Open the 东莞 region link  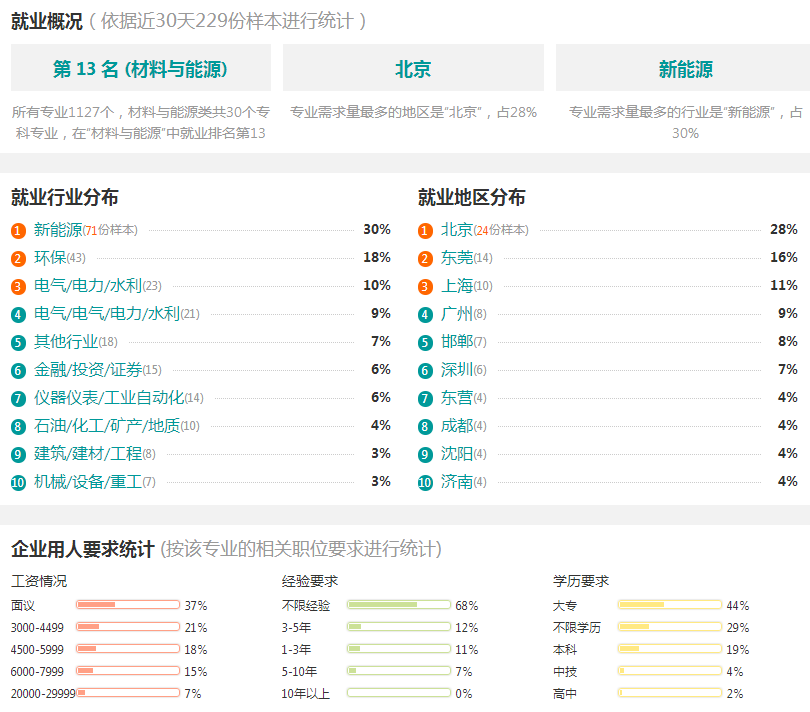pos(457,258)
